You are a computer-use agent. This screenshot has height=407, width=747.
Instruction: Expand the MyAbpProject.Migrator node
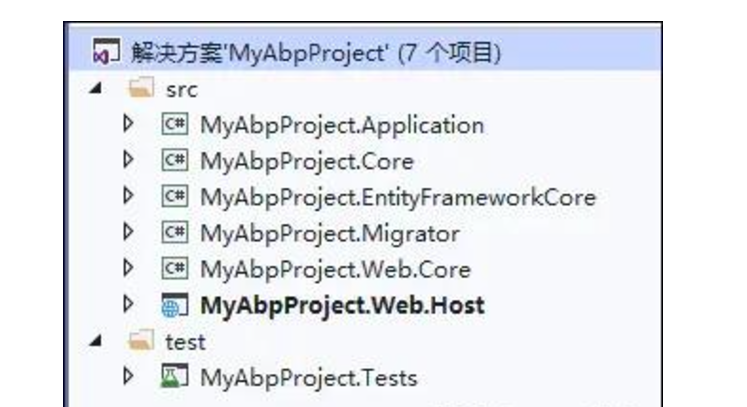point(128,232)
